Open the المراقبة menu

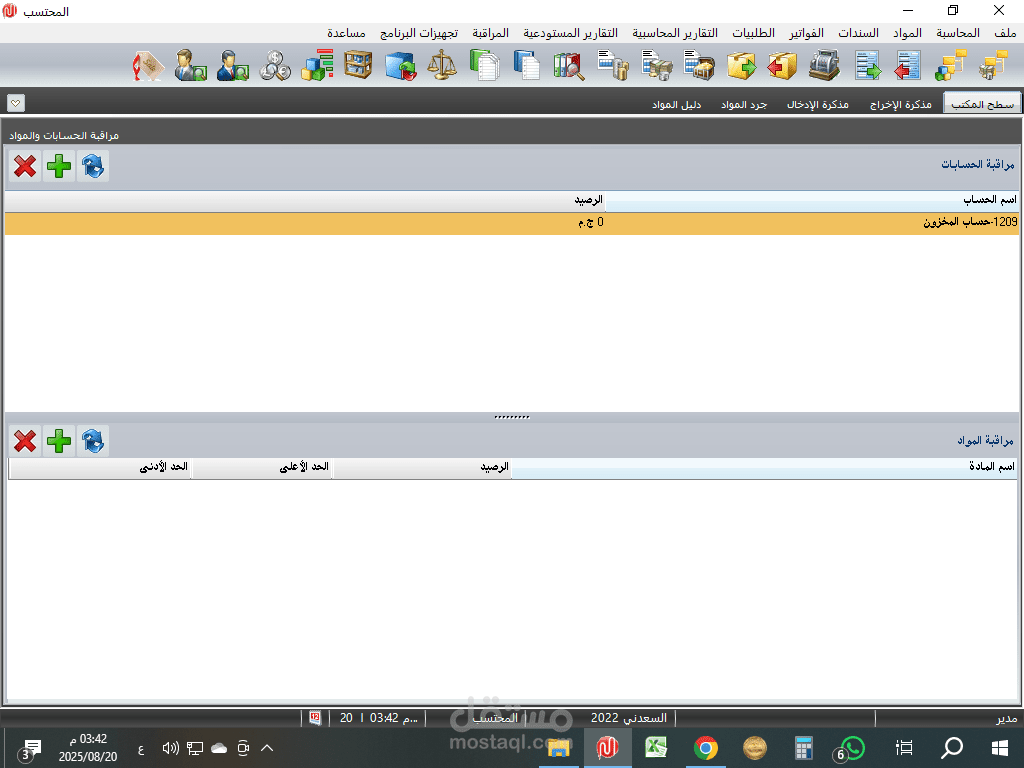click(x=490, y=33)
